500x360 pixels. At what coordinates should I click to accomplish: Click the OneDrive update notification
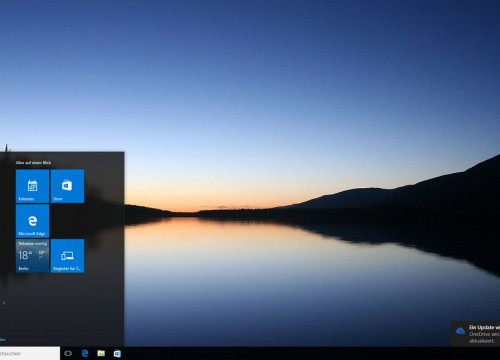click(x=476, y=333)
